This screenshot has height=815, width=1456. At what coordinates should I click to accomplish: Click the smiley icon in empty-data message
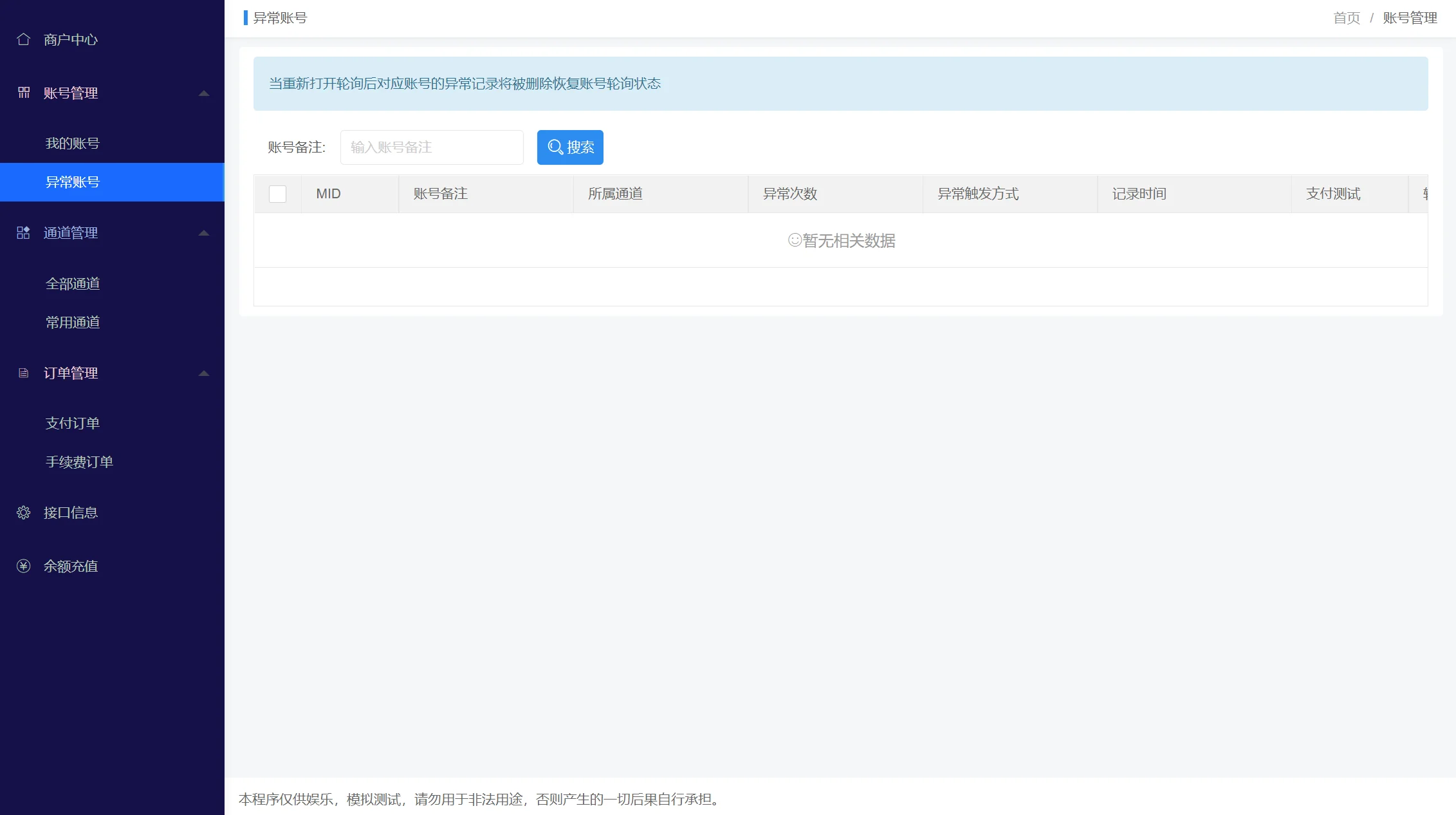coord(795,240)
